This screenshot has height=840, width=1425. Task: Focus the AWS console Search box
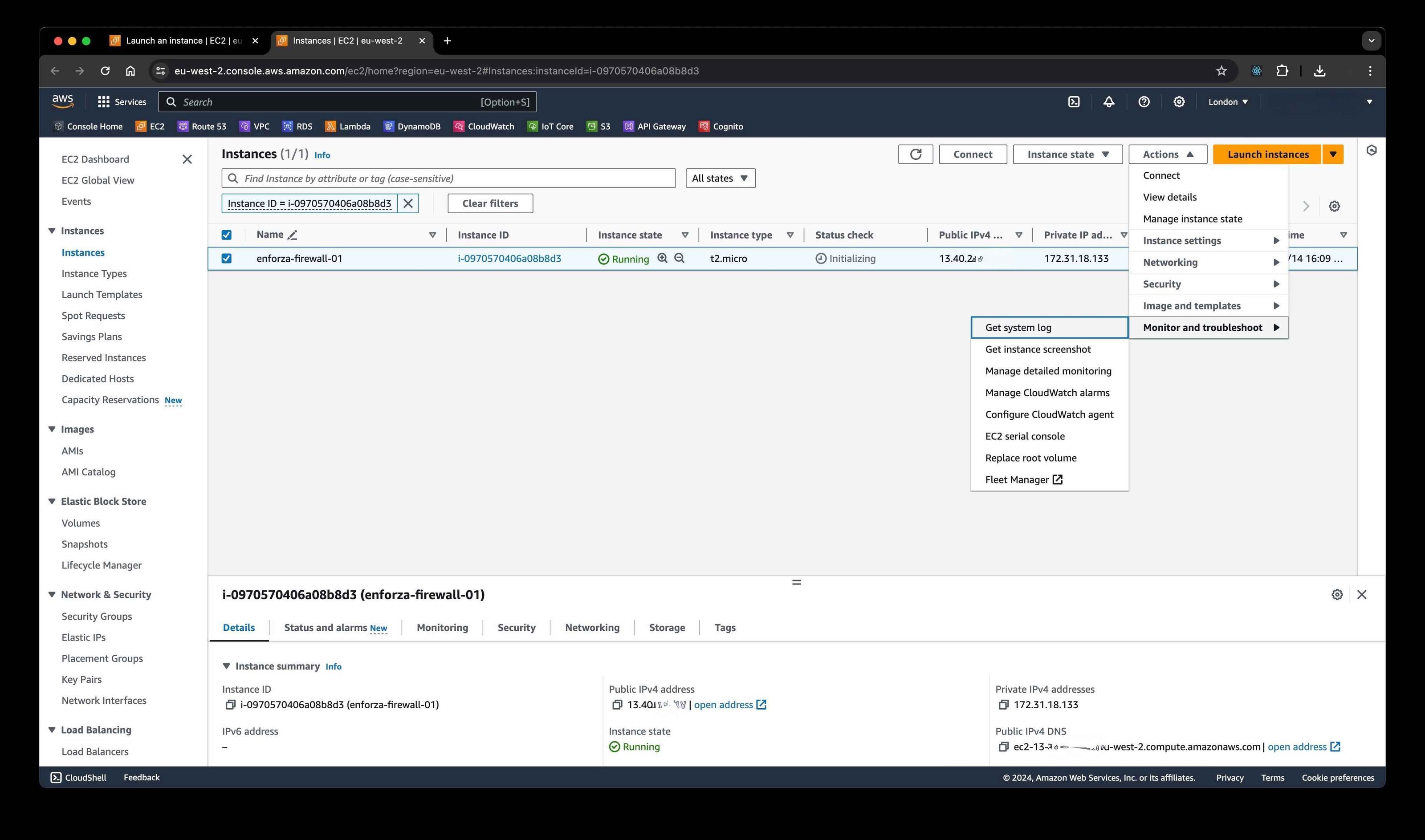[347, 102]
